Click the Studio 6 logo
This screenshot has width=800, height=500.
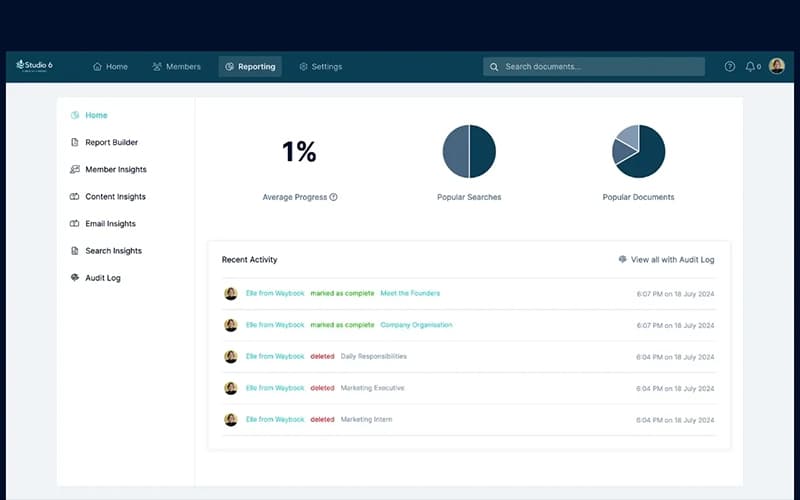pos(34,66)
